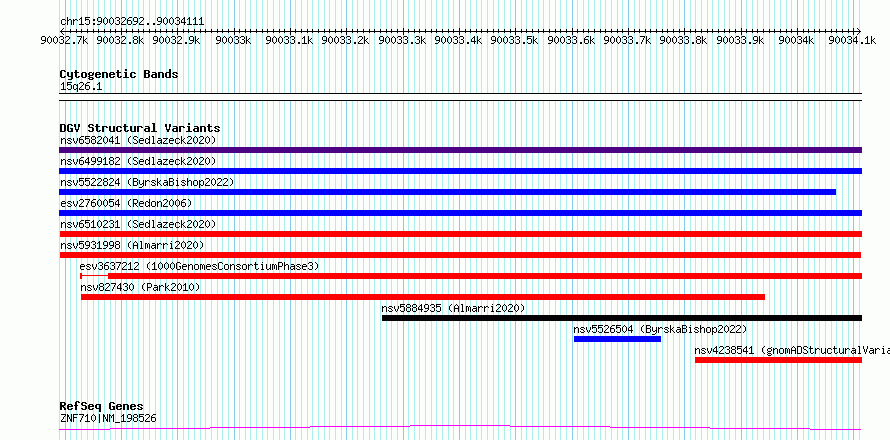
Task: Click the nsv5522824 blue variant bar
Action: pos(447,192)
